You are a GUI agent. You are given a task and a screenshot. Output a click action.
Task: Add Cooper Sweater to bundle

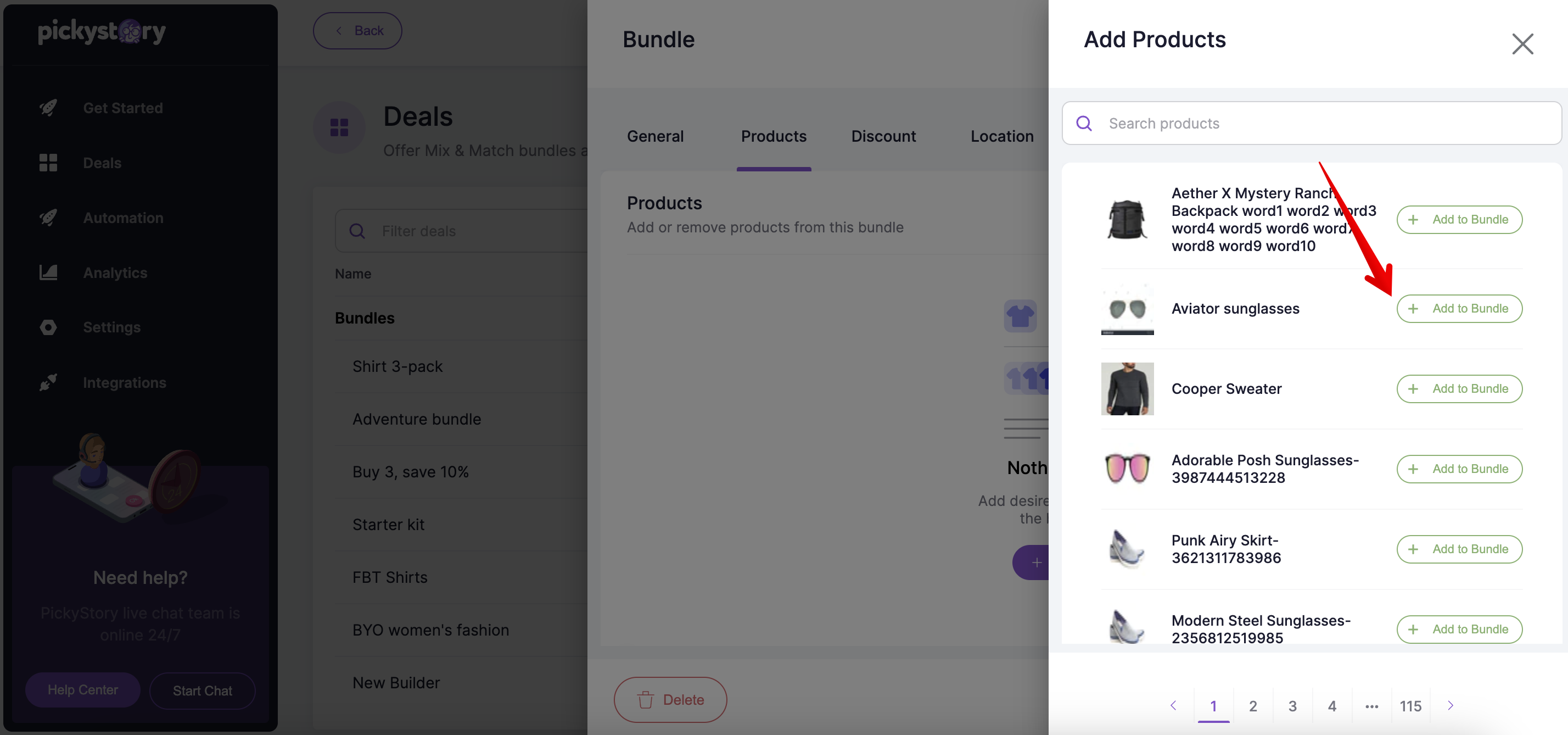click(x=1459, y=388)
